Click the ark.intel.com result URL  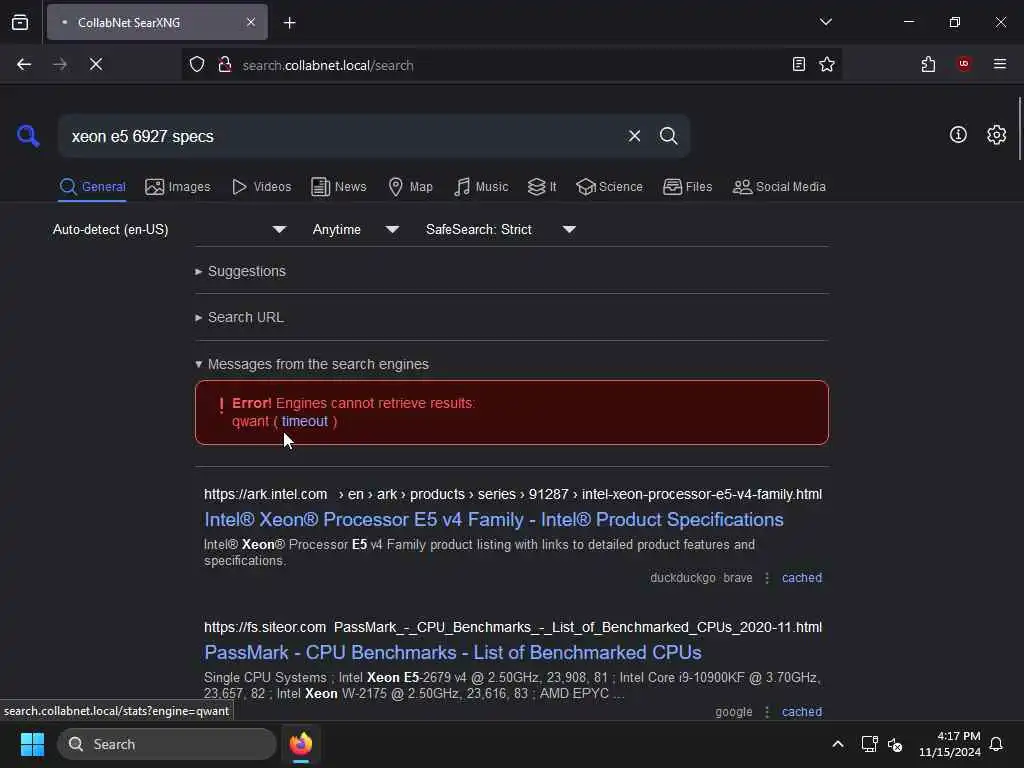[513, 494]
